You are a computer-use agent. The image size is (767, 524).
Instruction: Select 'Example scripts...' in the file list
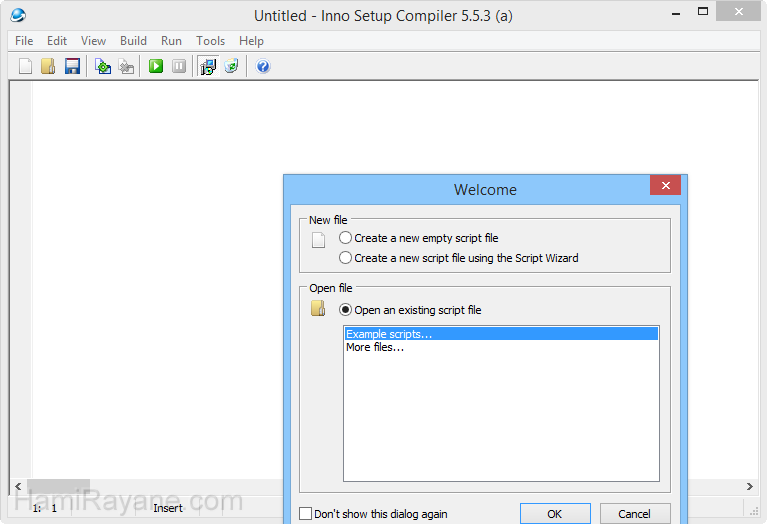point(501,334)
